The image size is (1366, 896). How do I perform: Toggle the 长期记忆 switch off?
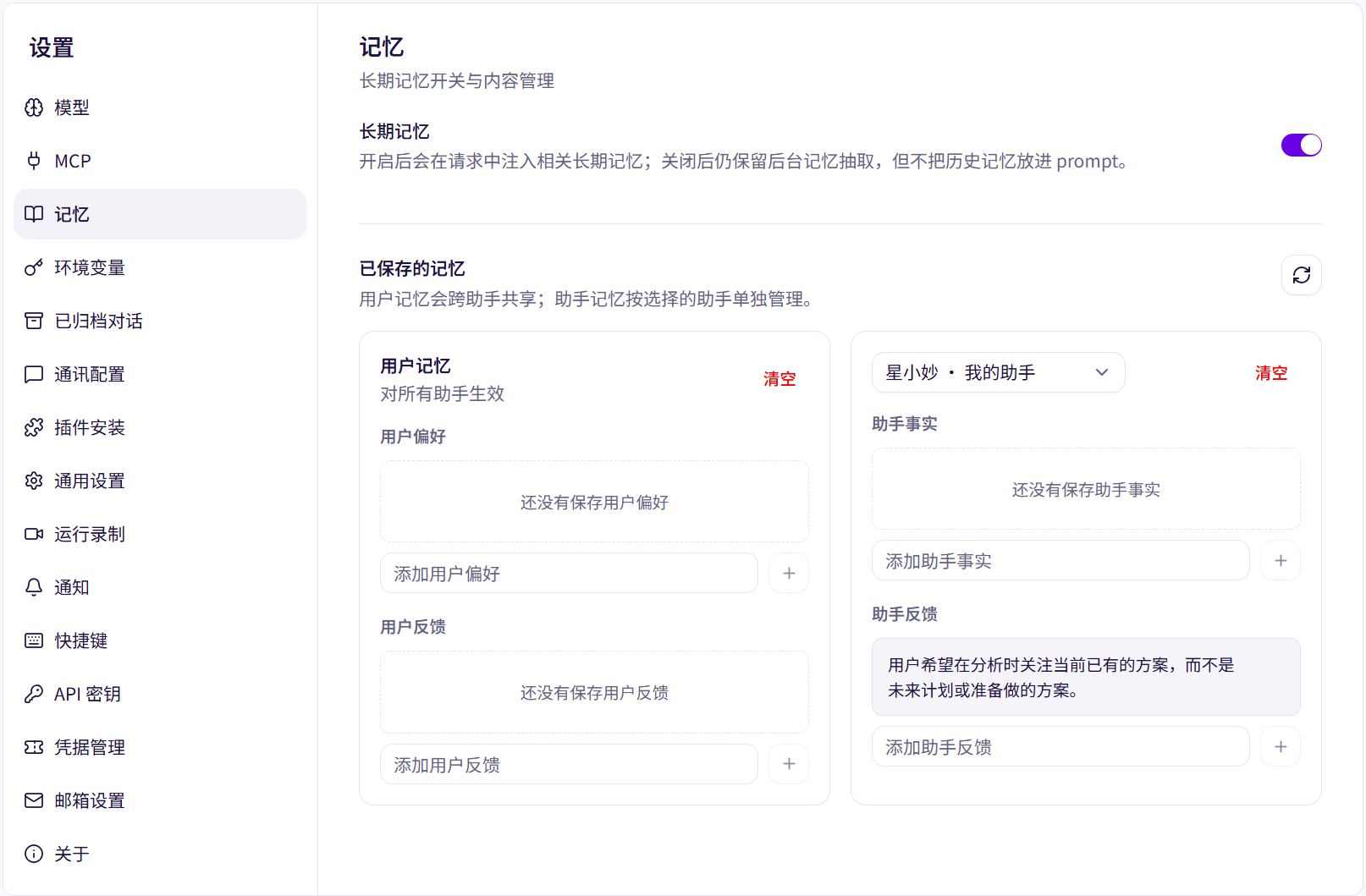[1301, 146]
